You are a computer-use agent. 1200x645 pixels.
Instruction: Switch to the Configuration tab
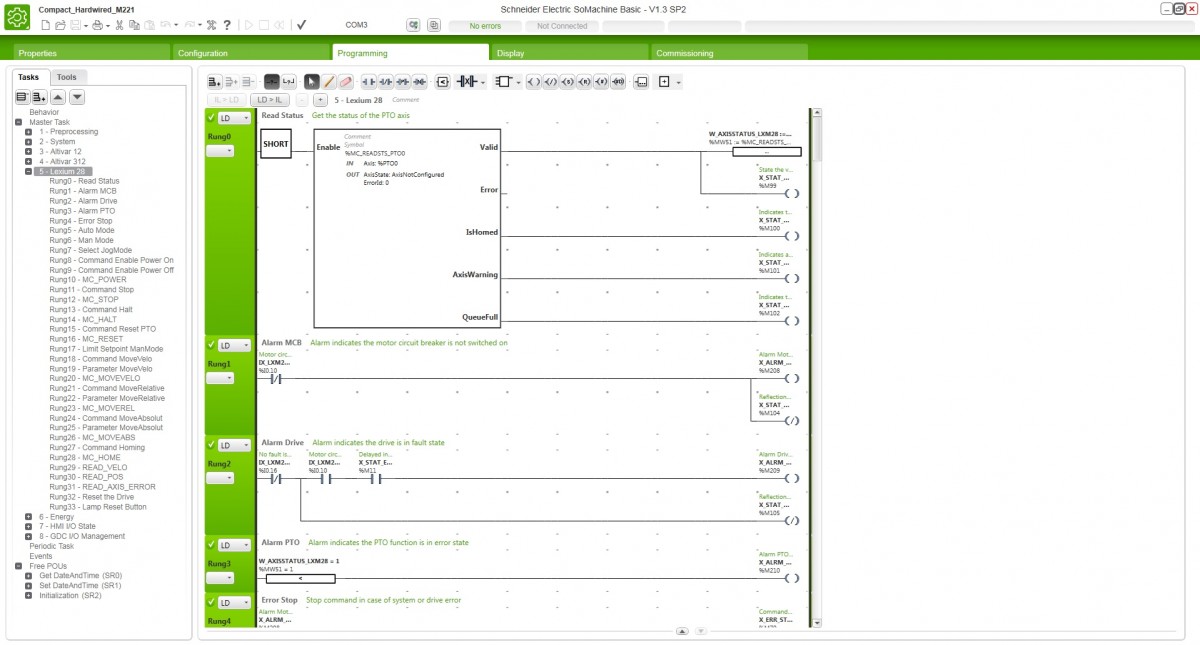click(x=202, y=53)
